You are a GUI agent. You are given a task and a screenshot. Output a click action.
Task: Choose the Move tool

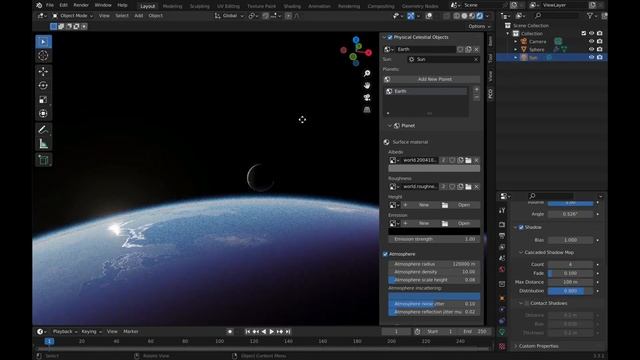point(43,71)
